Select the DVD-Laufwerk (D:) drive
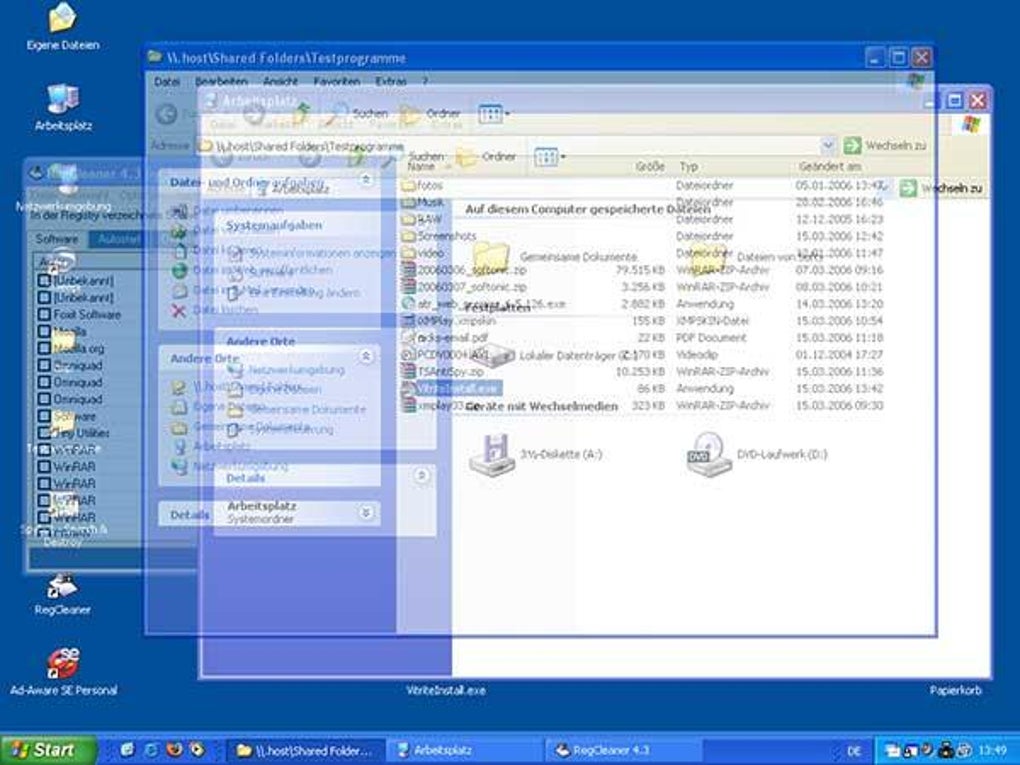 pyautogui.click(x=757, y=454)
